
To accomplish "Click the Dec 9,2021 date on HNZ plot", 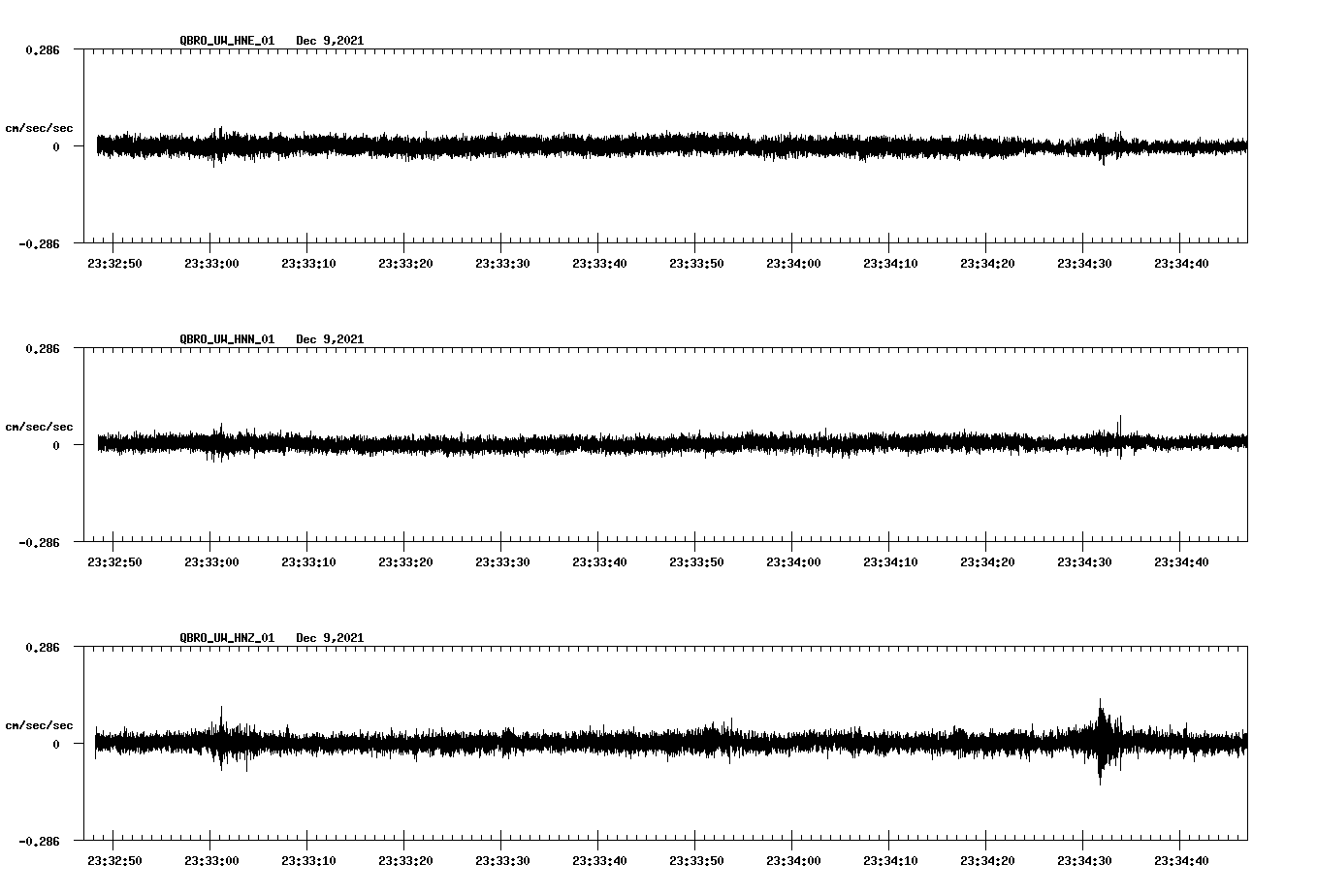I will point(330,638).
